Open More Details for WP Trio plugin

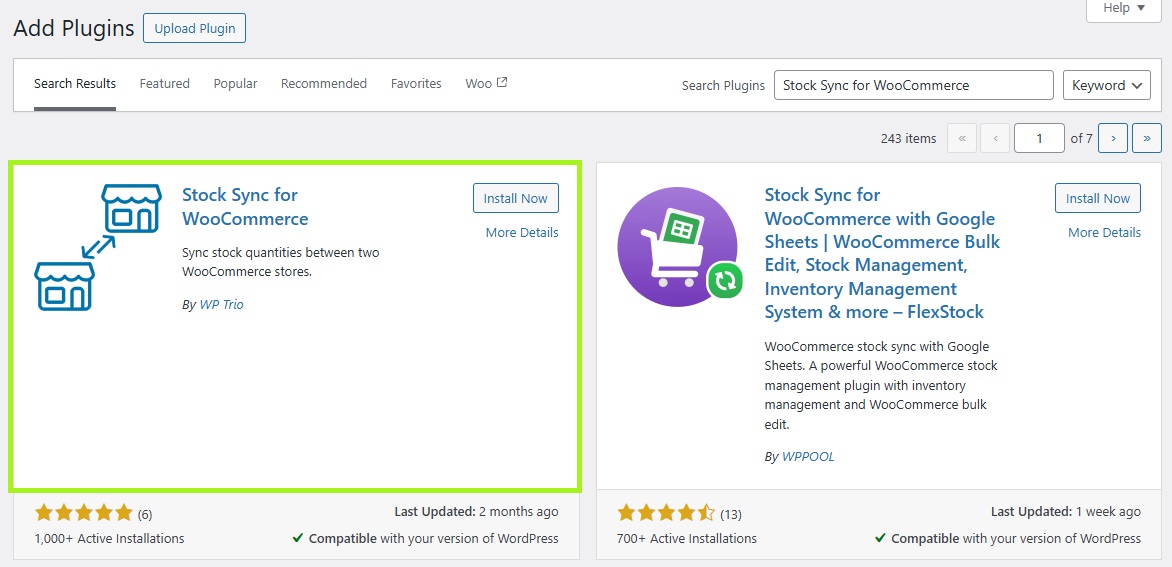pos(522,232)
